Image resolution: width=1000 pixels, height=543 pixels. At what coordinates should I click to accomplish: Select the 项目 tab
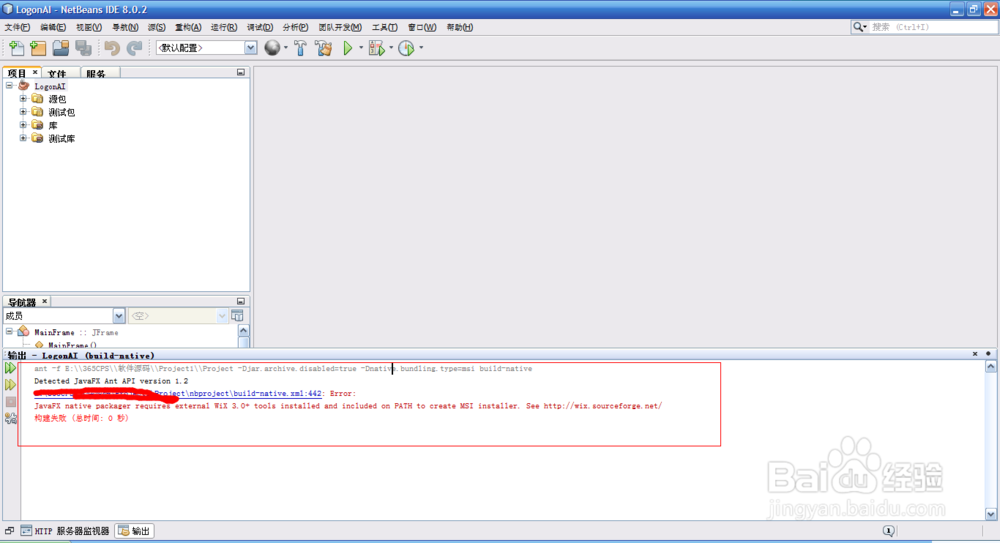(17, 73)
